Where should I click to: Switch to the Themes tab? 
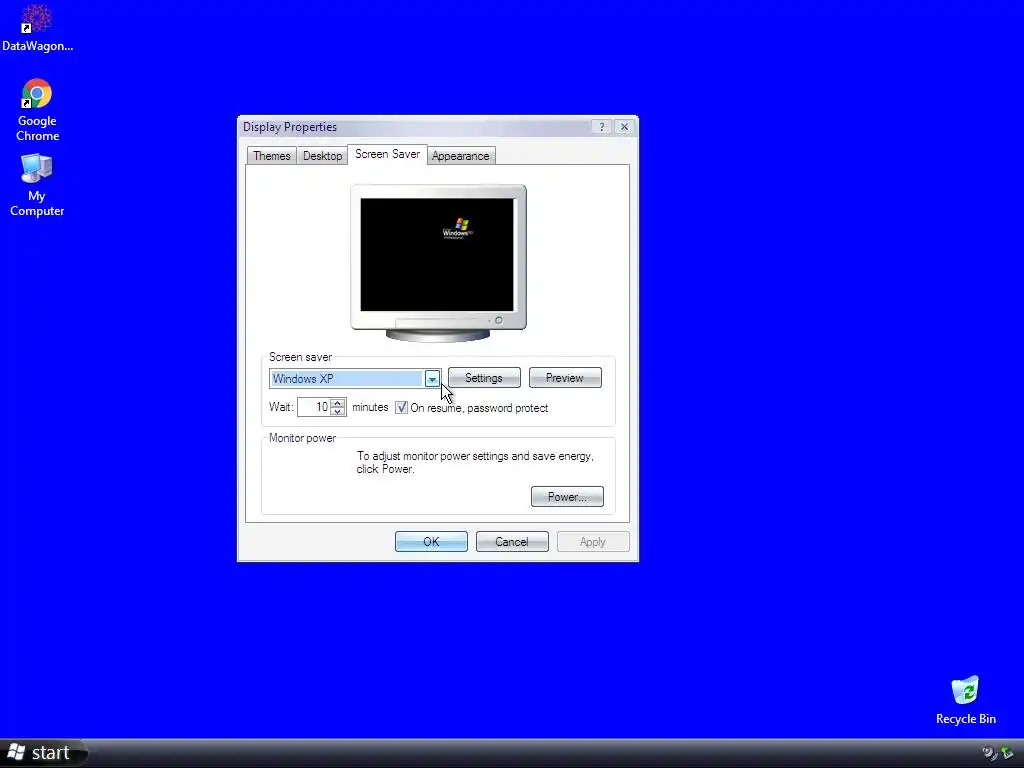(272, 156)
